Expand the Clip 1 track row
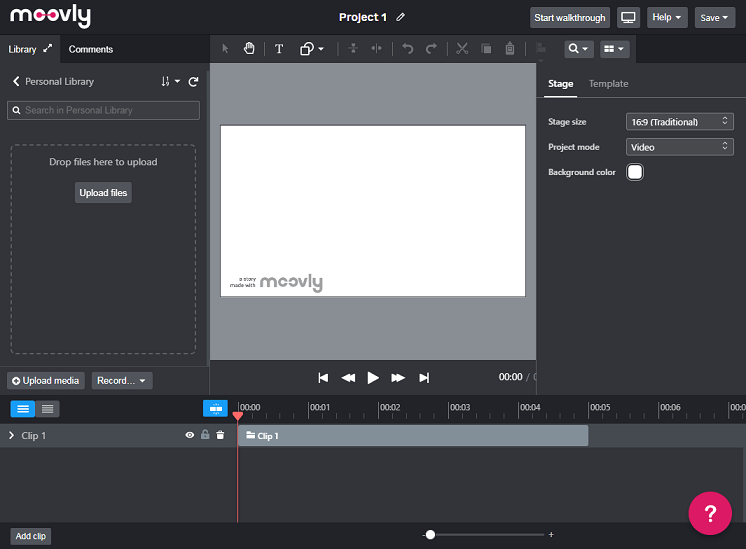746x549 pixels. [x=11, y=435]
